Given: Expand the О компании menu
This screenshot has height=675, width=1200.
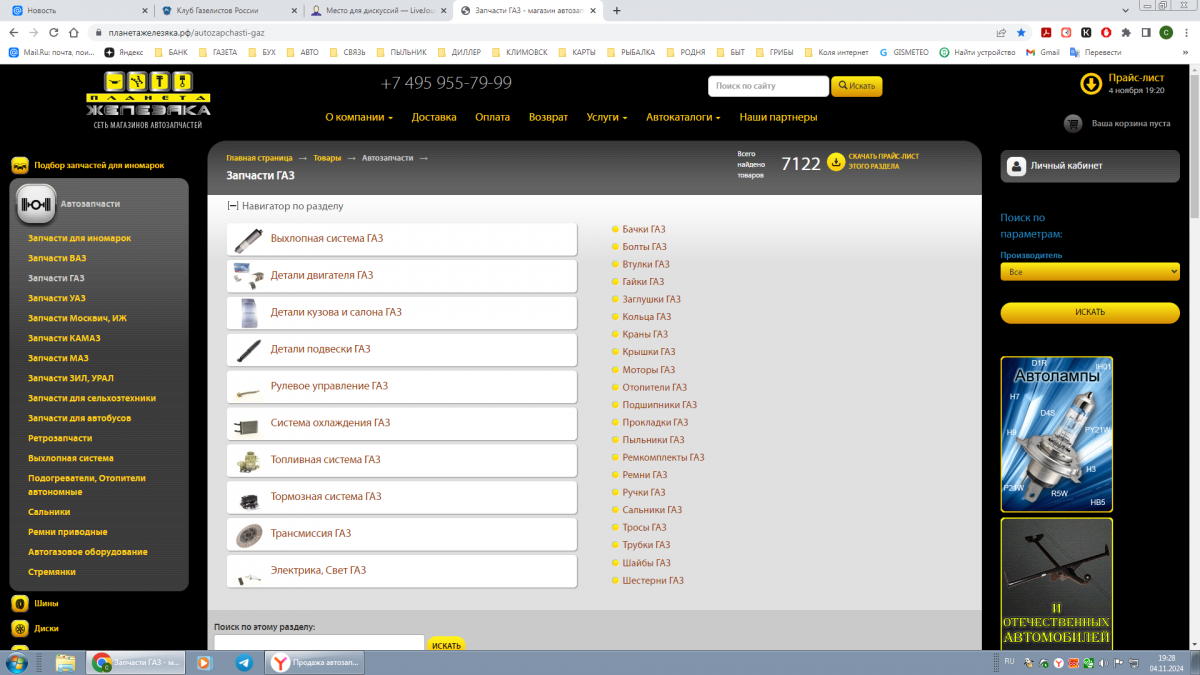Looking at the screenshot, I should coord(359,117).
